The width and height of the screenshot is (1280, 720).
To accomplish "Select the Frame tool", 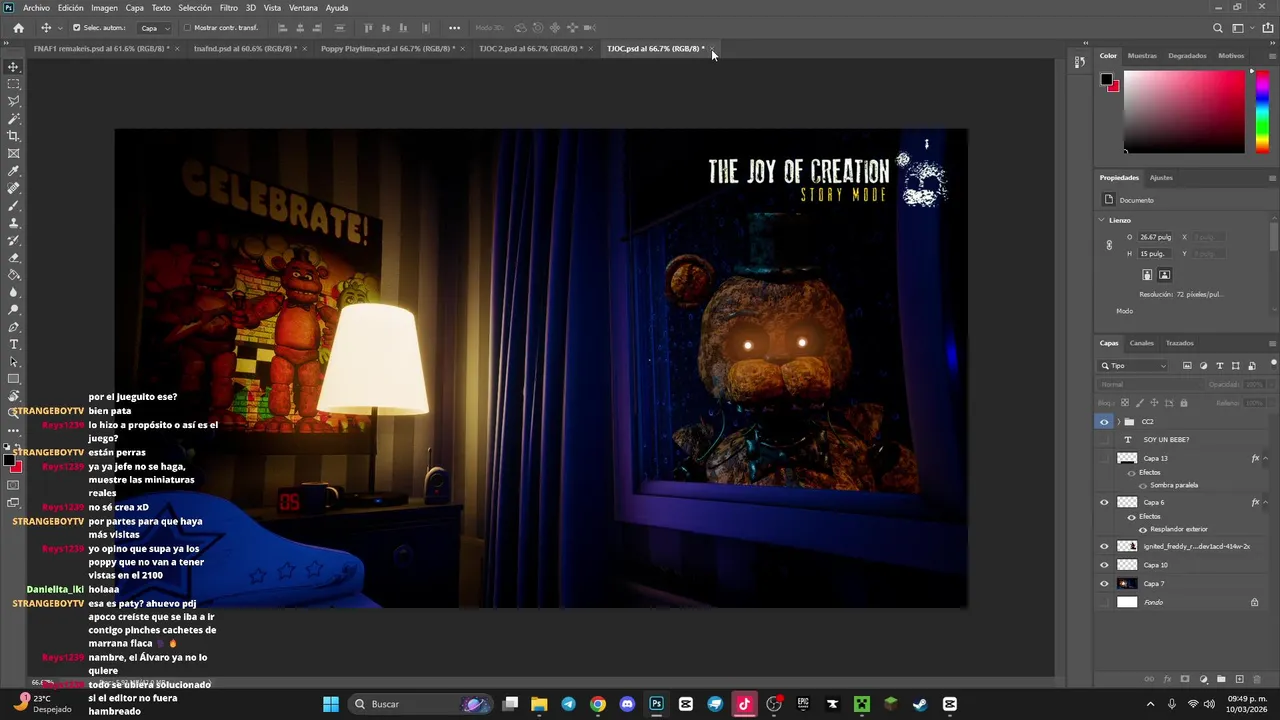I will [x=13, y=153].
